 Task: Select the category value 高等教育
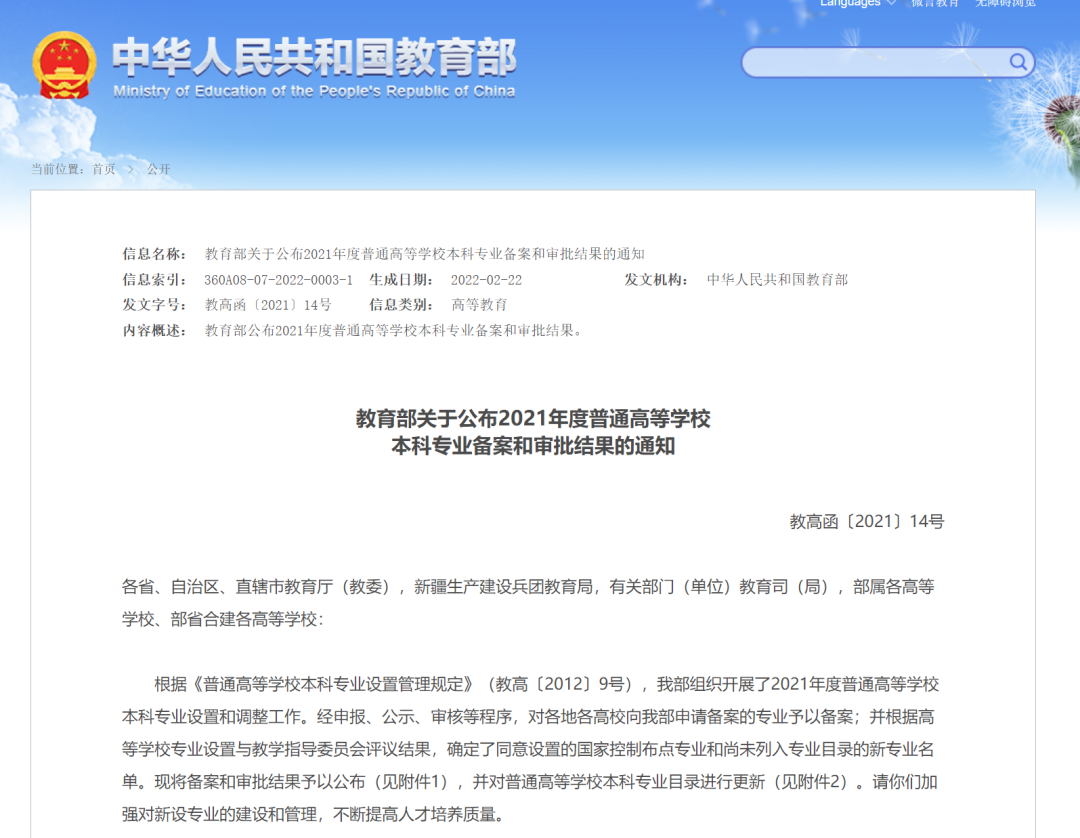[479, 305]
